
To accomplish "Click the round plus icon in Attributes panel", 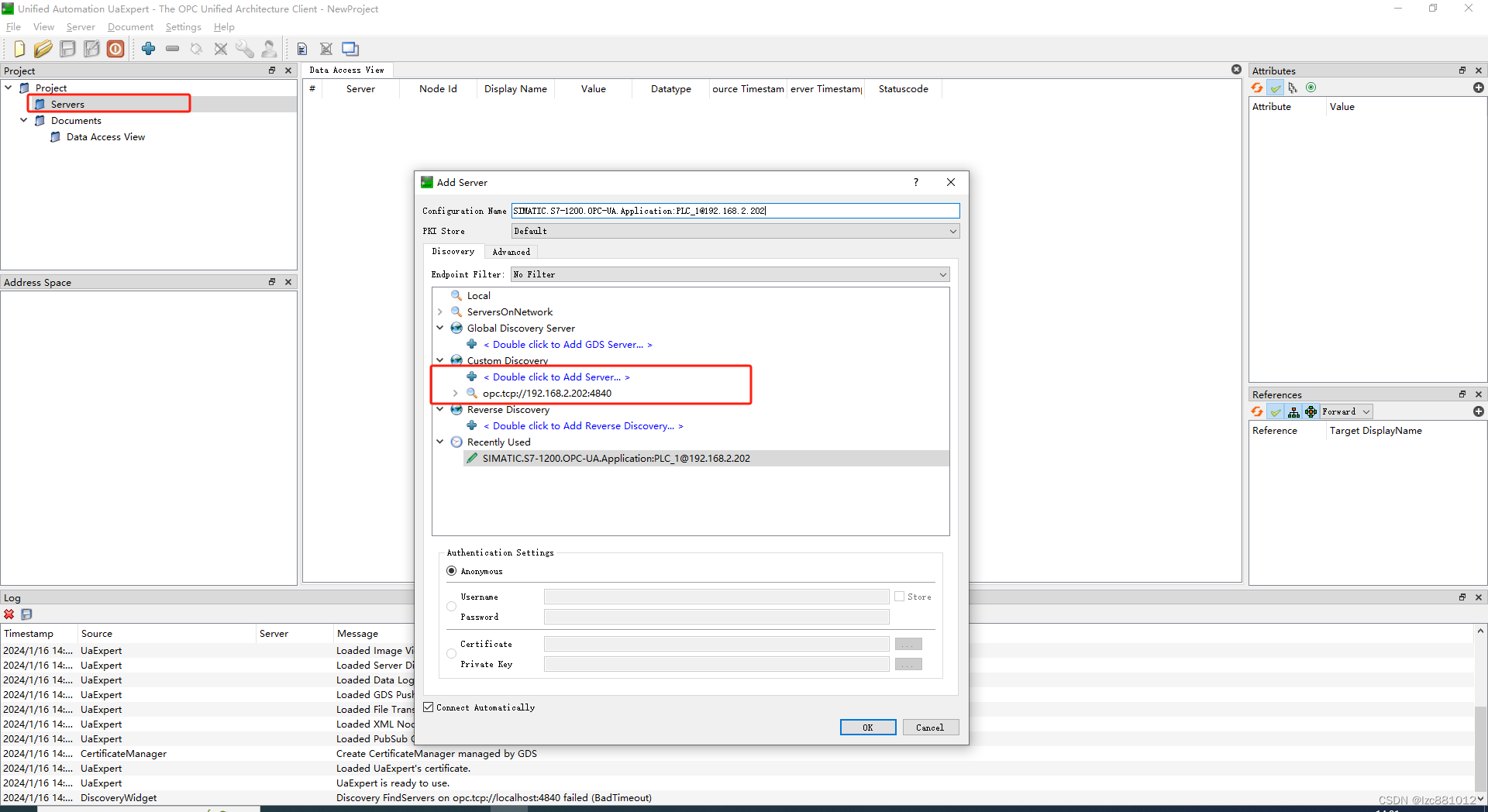I will [1478, 88].
